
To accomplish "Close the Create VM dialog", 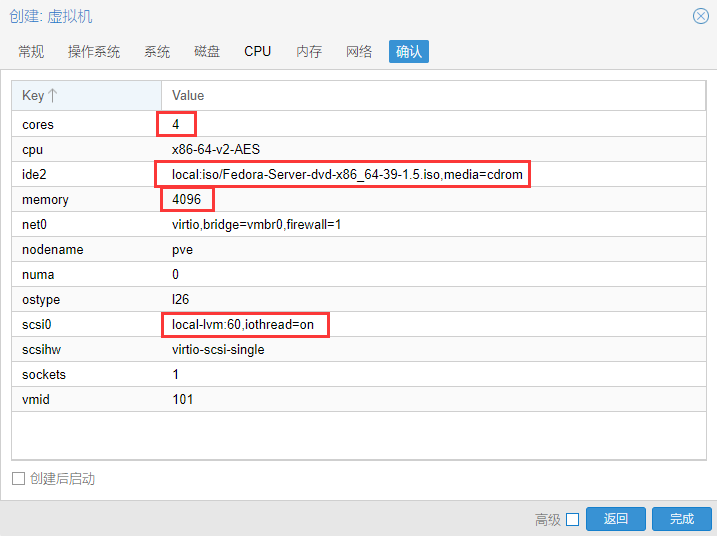I will click(x=700, y=16).
